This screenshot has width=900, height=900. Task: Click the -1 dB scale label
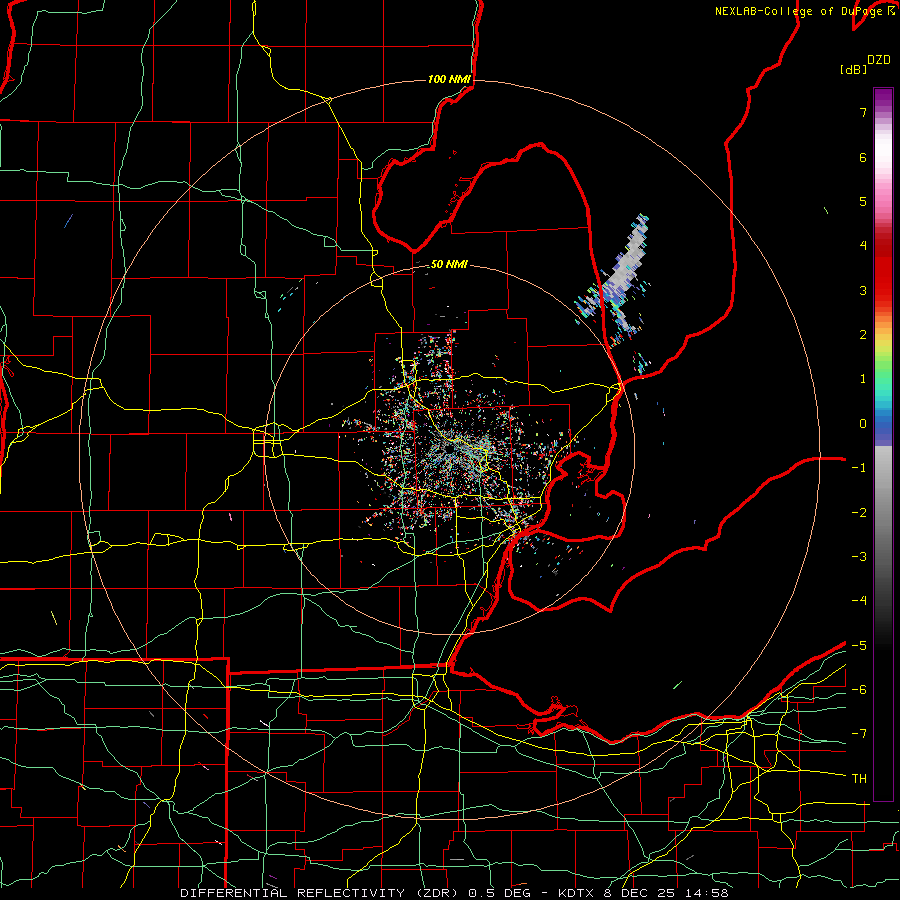(x=859, y=468)
